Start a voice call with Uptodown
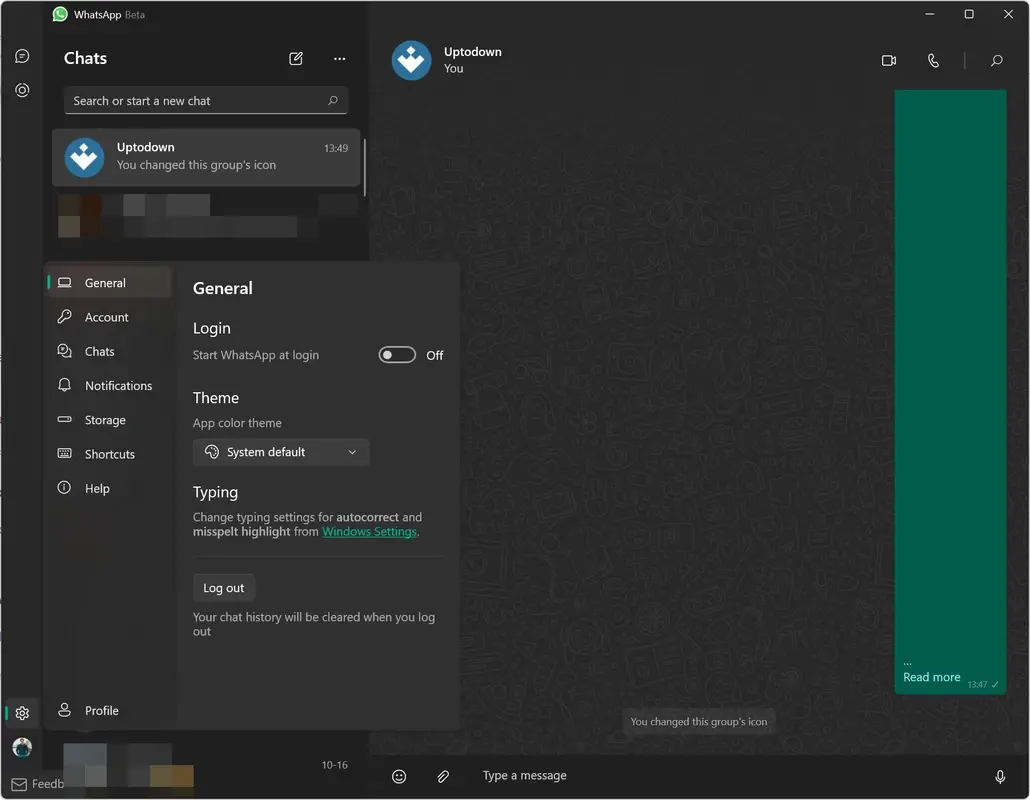Viewport: 1030px width, 800px height. click(x=933, y=60)
